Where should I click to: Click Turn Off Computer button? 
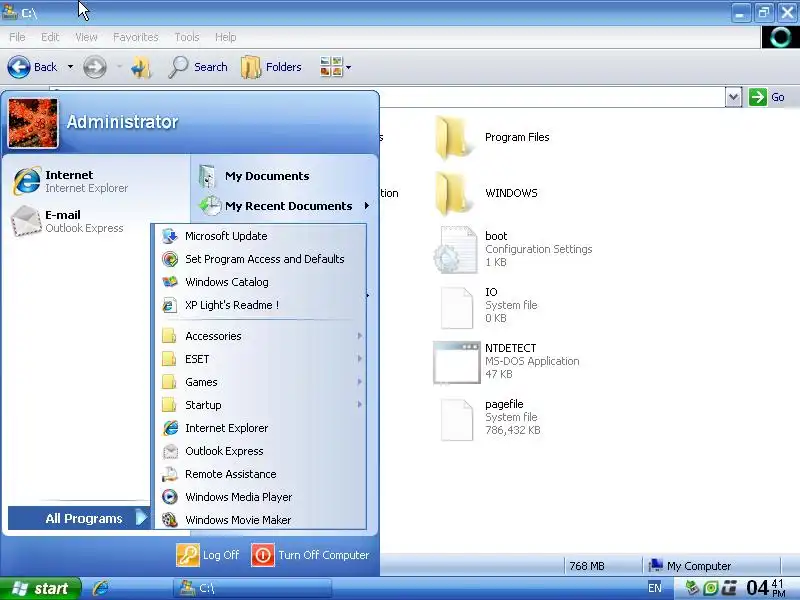310,555
